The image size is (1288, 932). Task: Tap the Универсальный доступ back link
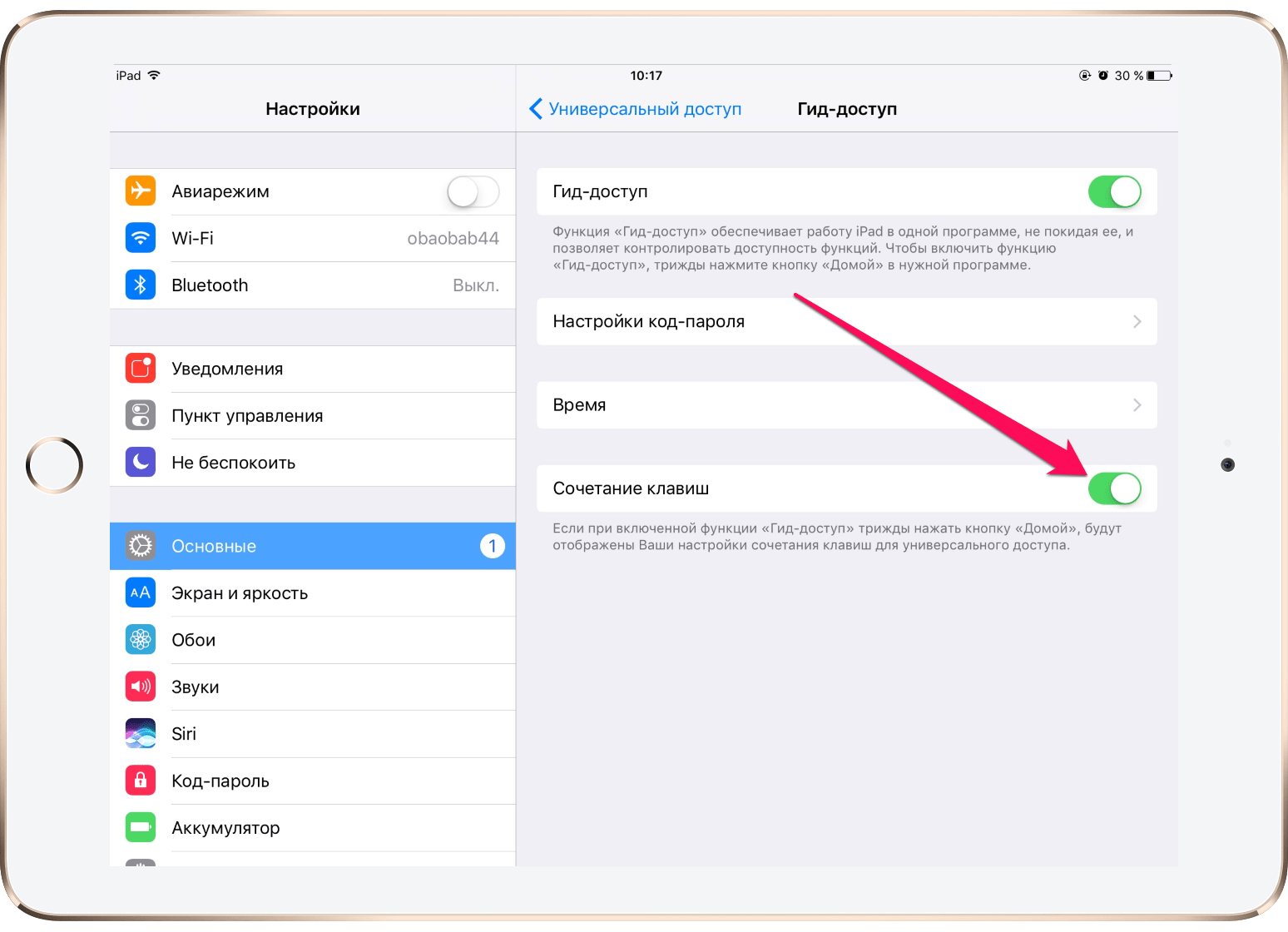[x=645, y=109]
